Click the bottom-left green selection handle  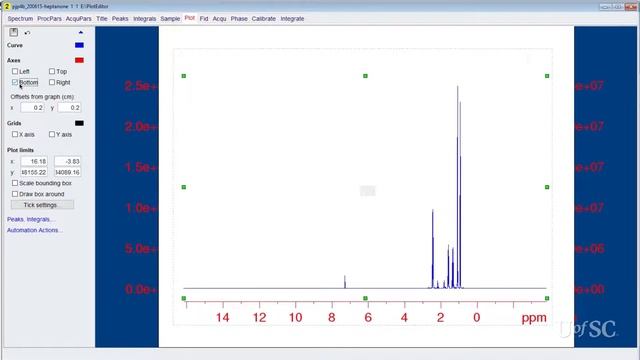[184, 298]
